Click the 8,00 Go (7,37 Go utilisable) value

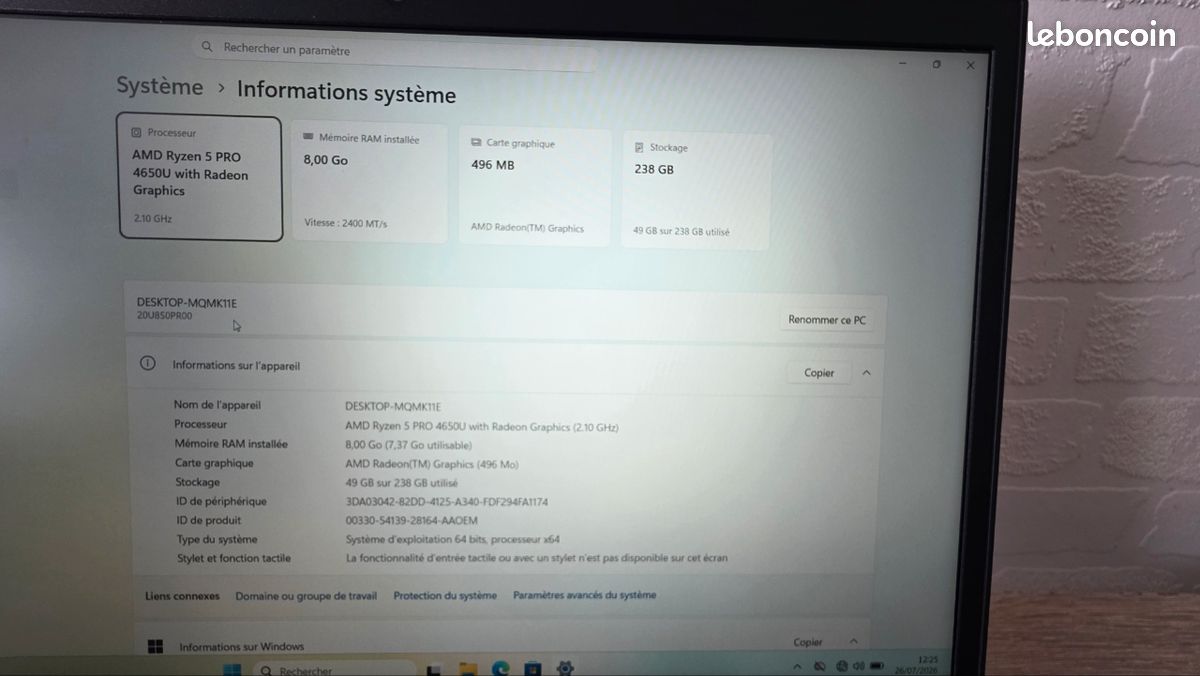tap(408, 445)
